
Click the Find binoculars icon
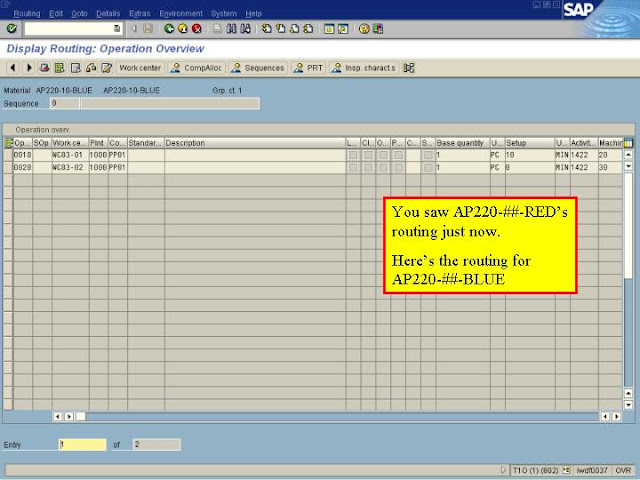coord(231,29)
